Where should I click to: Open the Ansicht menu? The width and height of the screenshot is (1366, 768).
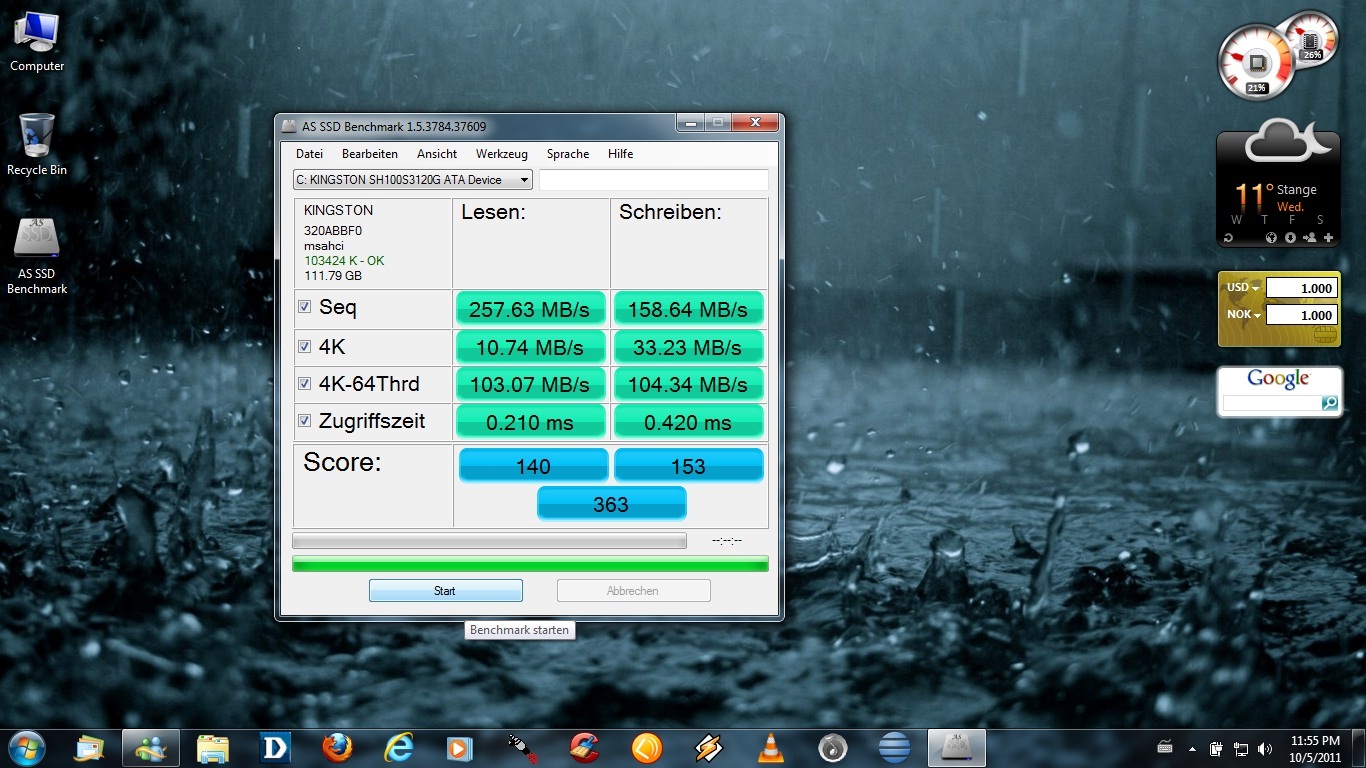pyautogui.click(x=437, y=154)
